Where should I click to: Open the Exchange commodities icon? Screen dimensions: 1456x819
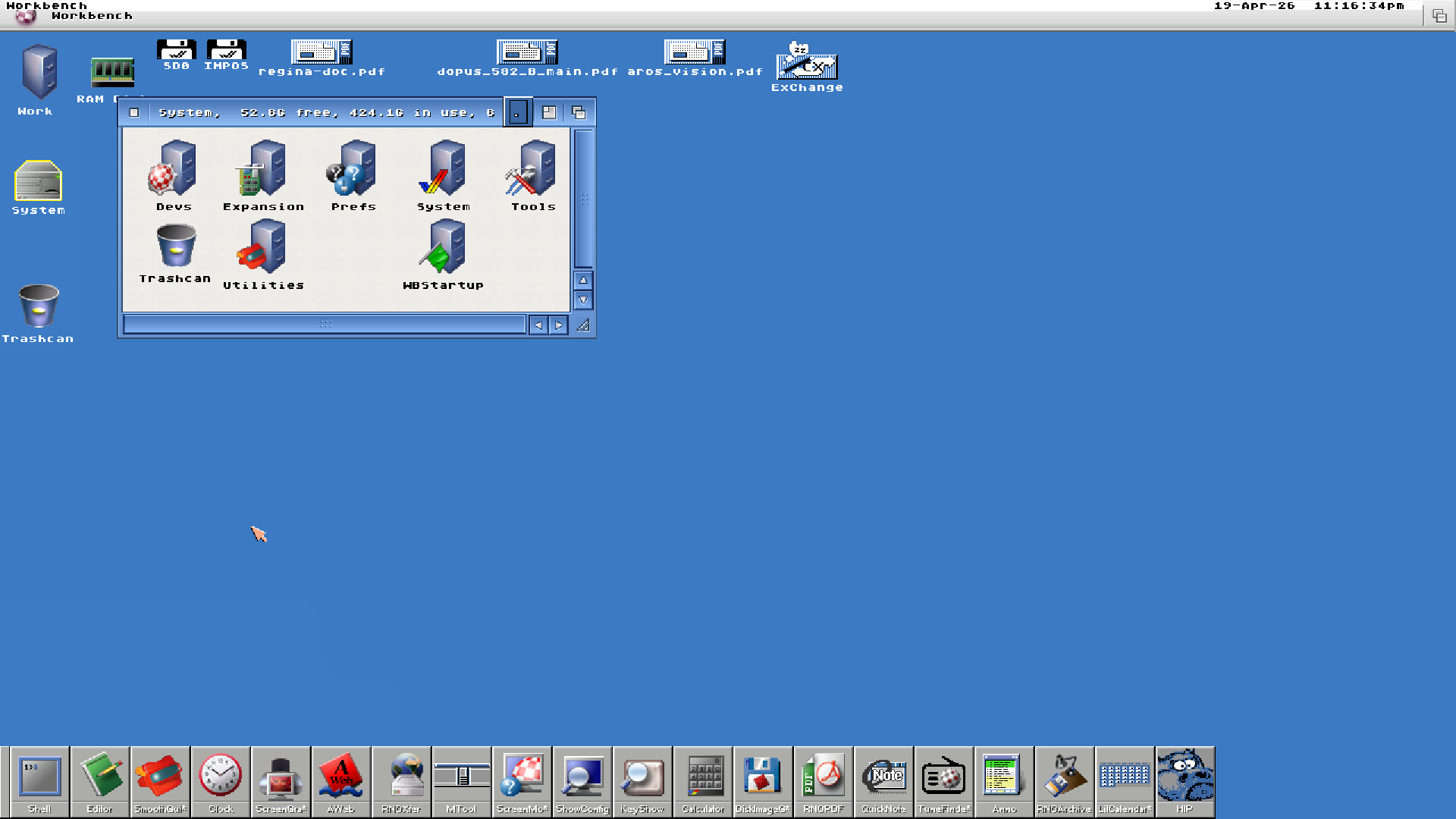pos(807,64)
